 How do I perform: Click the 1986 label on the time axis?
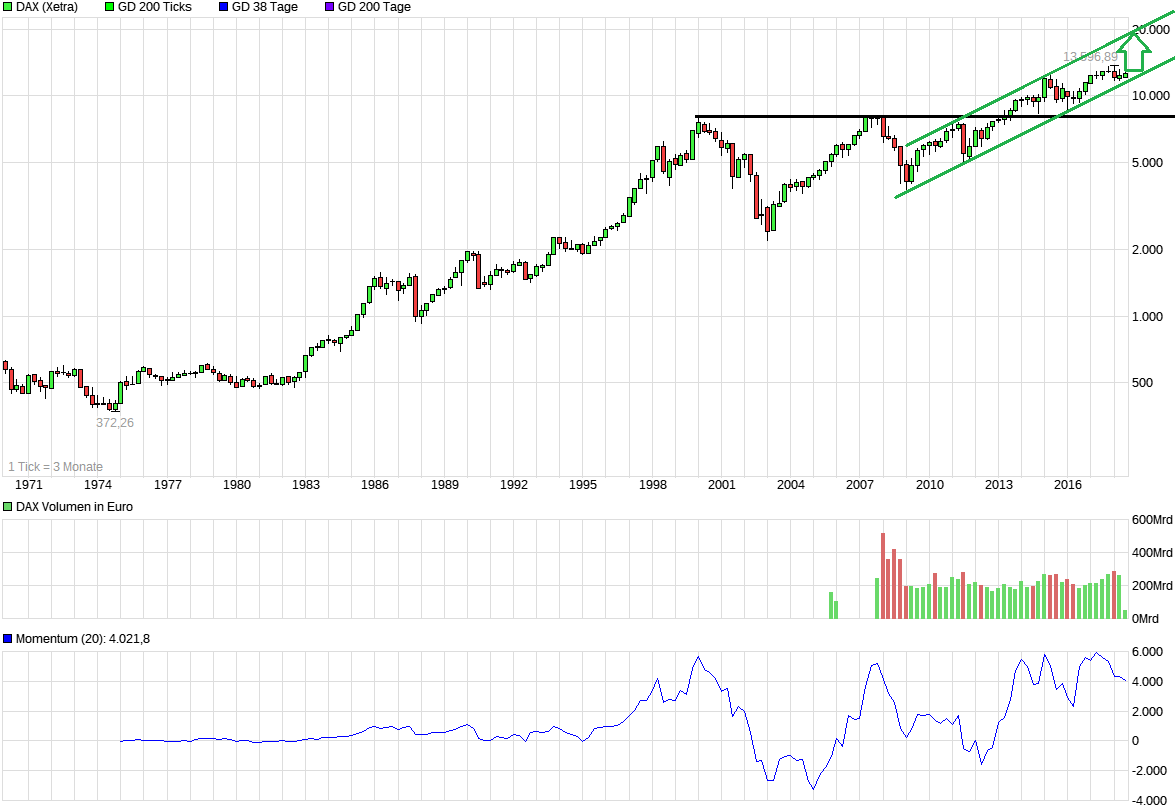(x=375, y=485)
